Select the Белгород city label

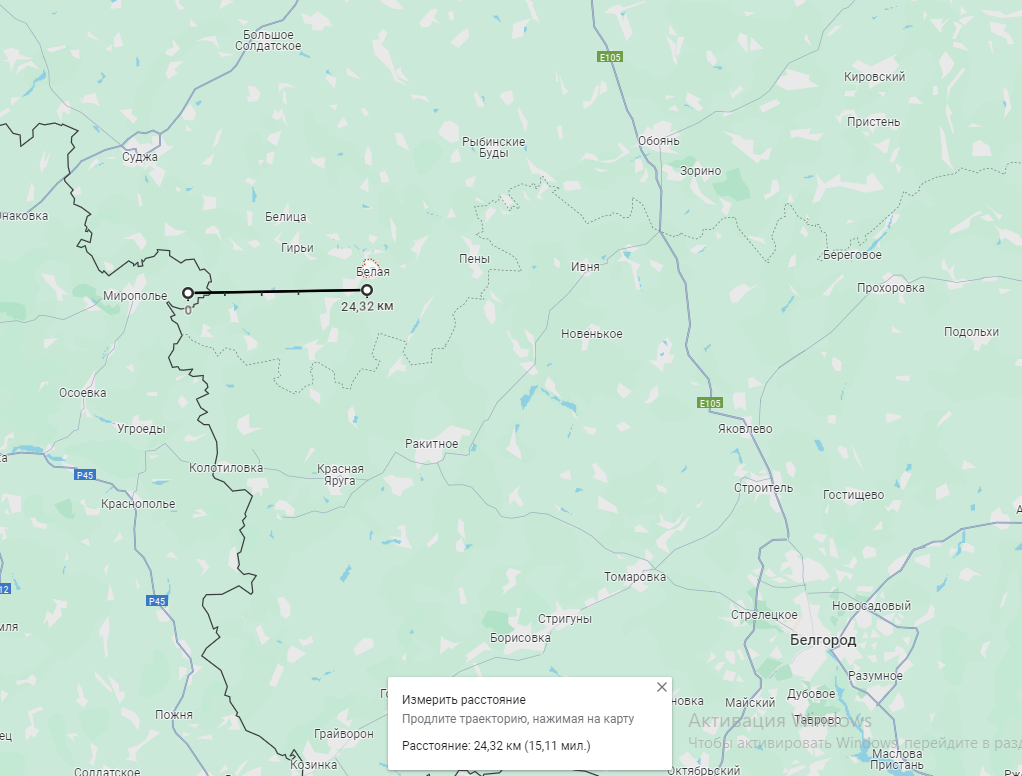click(x=823, y=640)
